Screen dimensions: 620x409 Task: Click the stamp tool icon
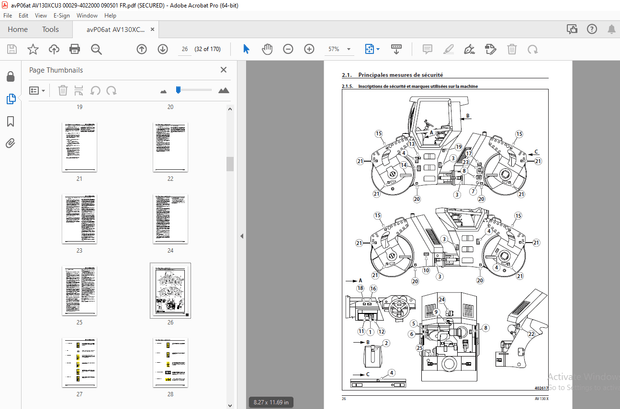tap(490, 49)
